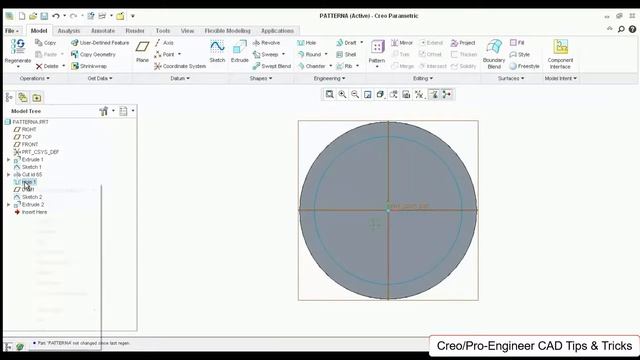
Task: Click the Refit view icon
Action: click(329, 95)
